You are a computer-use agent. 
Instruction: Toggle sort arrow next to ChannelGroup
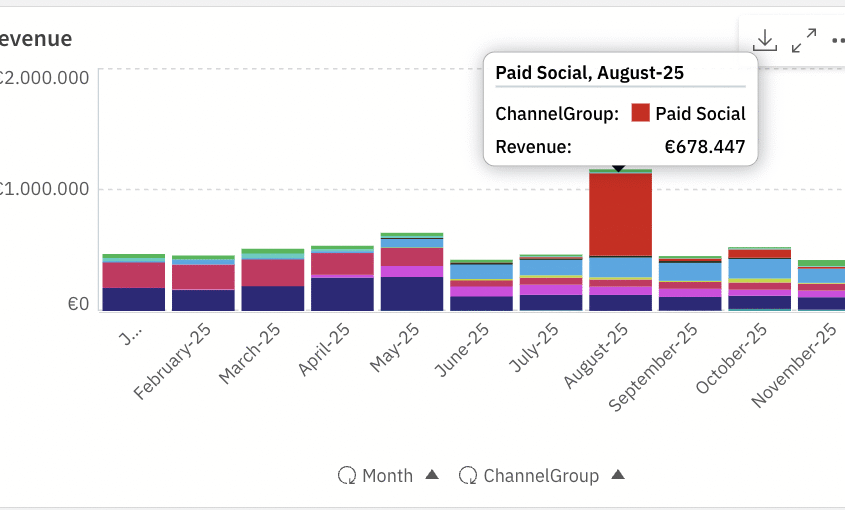pos(618,475)
